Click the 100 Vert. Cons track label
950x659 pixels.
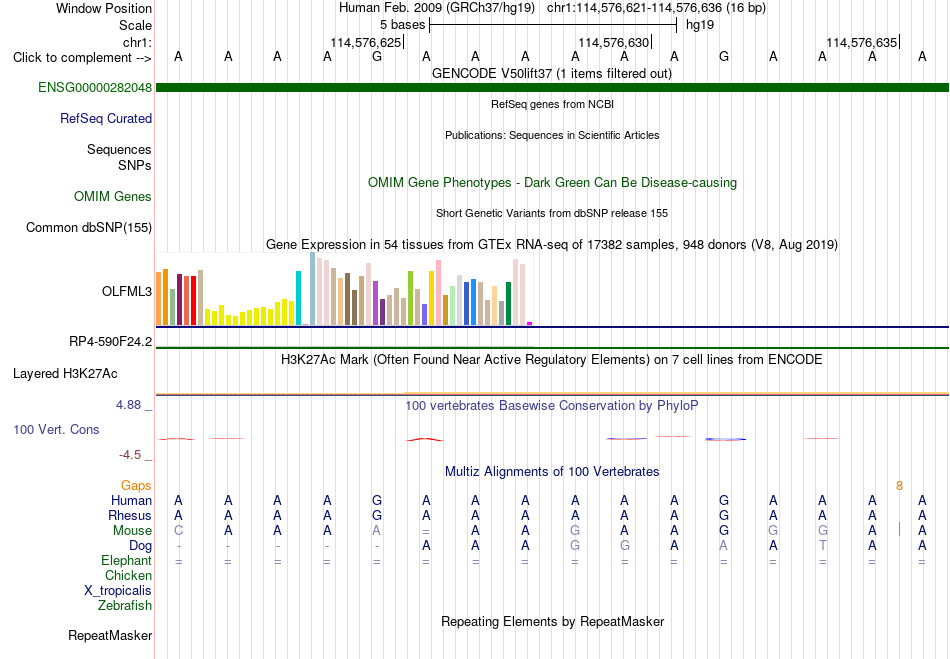(x=56, y=429)
